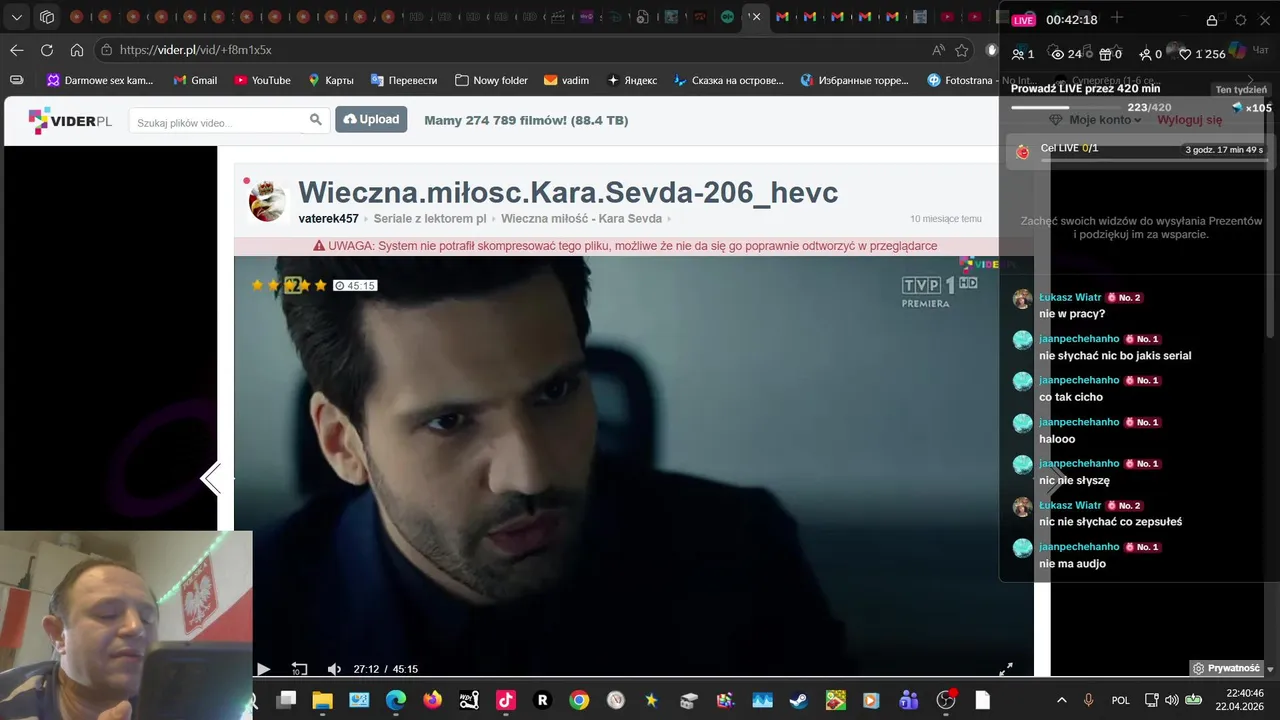Click the LIVE badge in stream panel
The height and width of the screenshot is (720, 1280).
coord(1023,20)
